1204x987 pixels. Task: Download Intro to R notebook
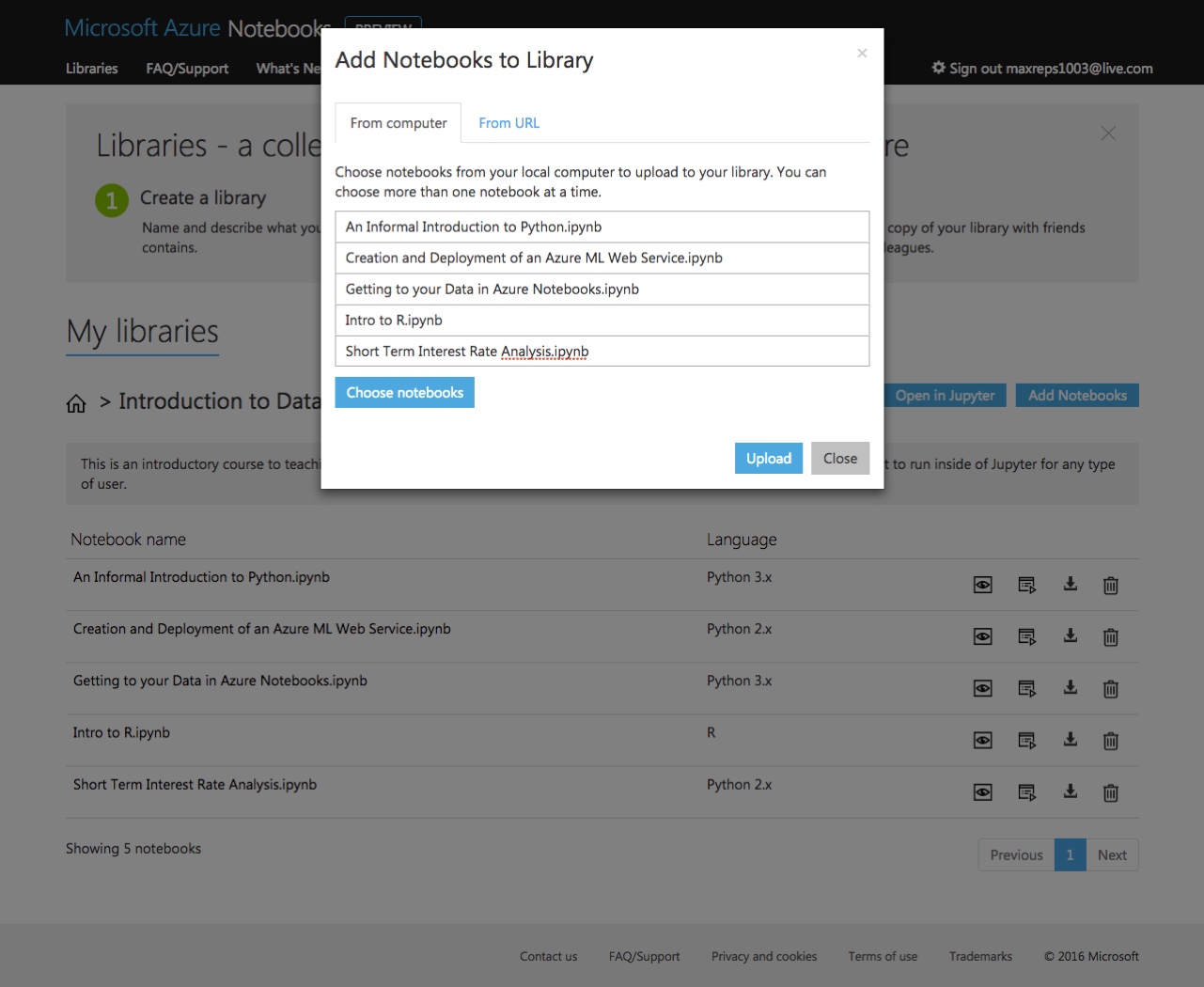tap(1070, 740)
